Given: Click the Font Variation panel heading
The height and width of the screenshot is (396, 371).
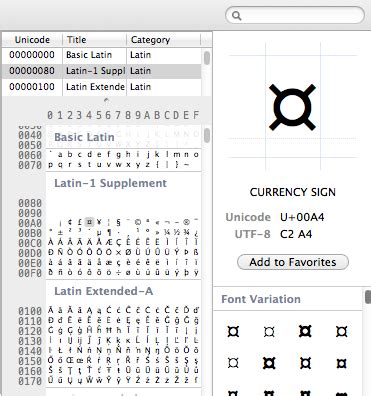Looking at the screenshot, I should (261, 299).
